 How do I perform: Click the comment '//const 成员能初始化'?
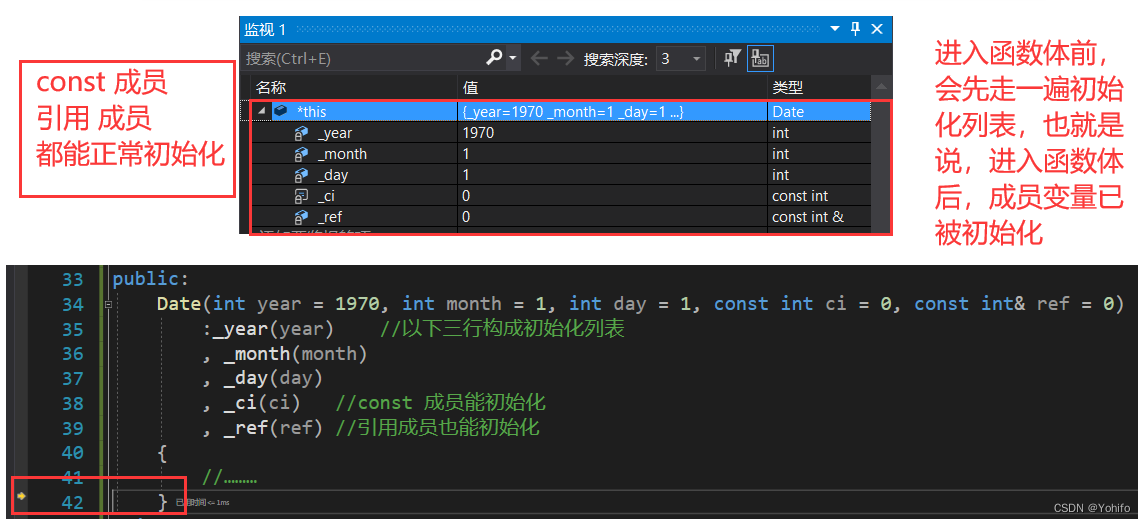click(x=441, y=403)
